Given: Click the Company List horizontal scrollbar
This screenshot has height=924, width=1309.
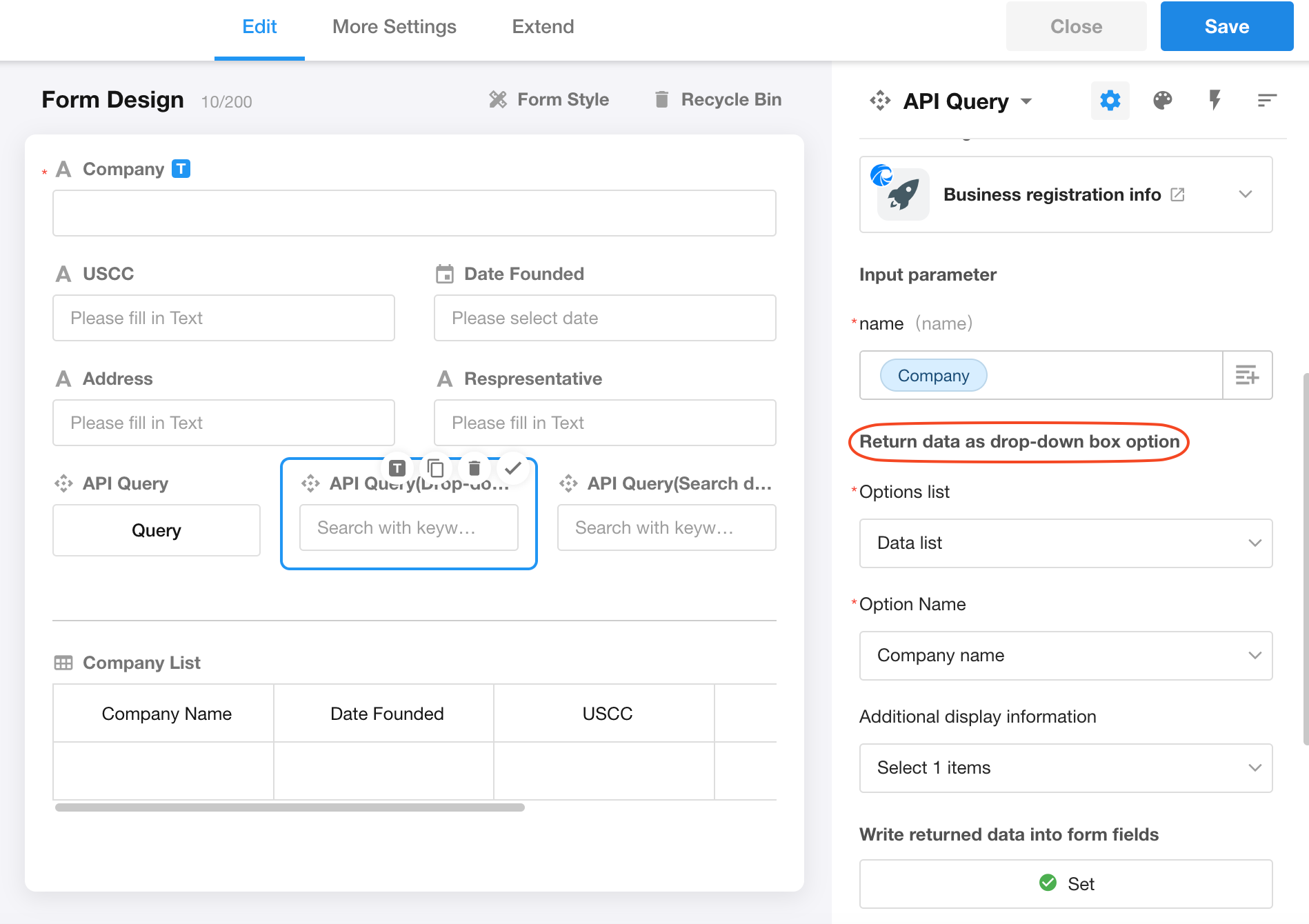Looking at the screenshot, I should pyautogui.click(x=290, y=807).
